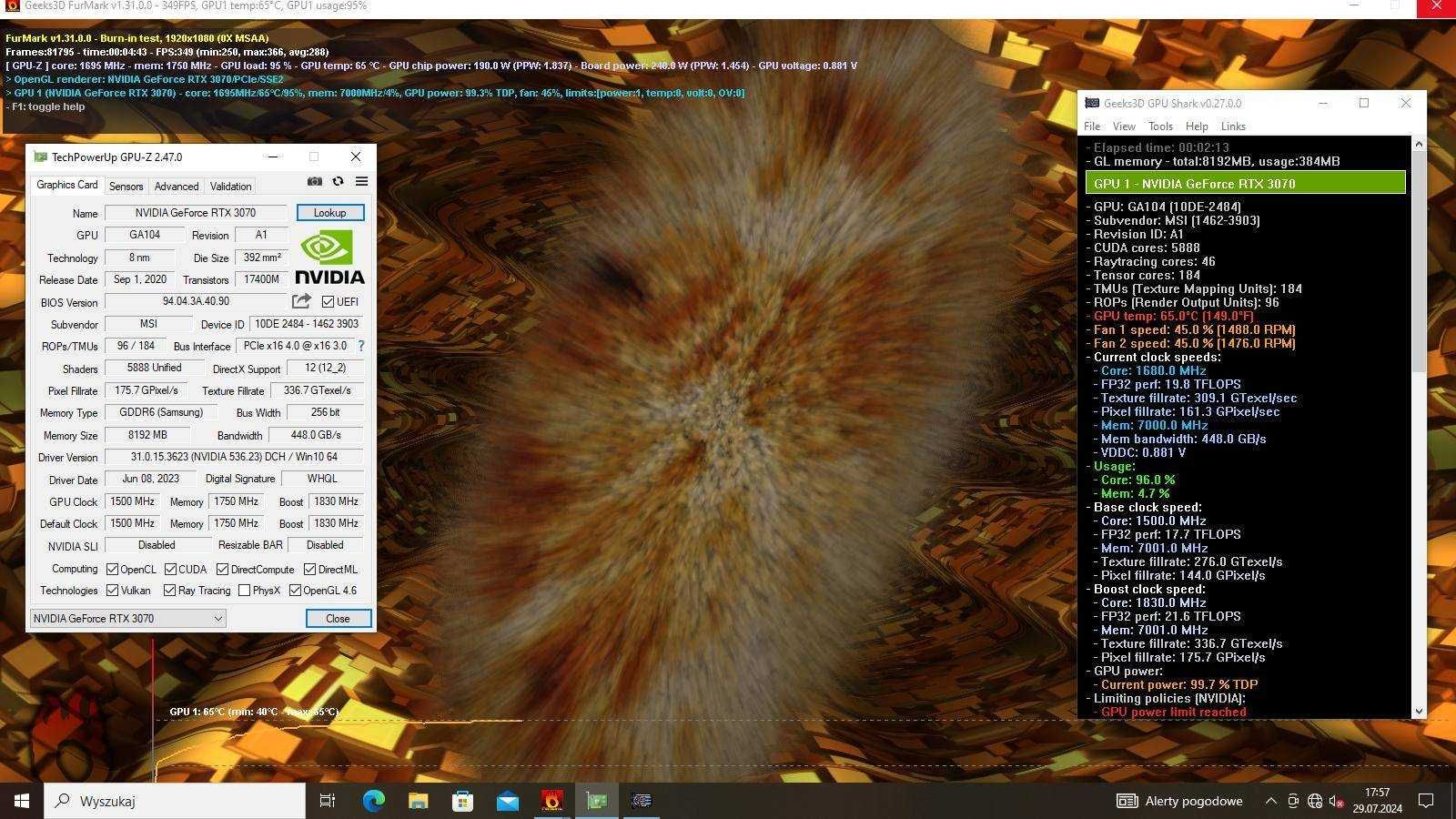
Task: Toggle the Vulkan checkbox
Action: click(x=112, y=591)
